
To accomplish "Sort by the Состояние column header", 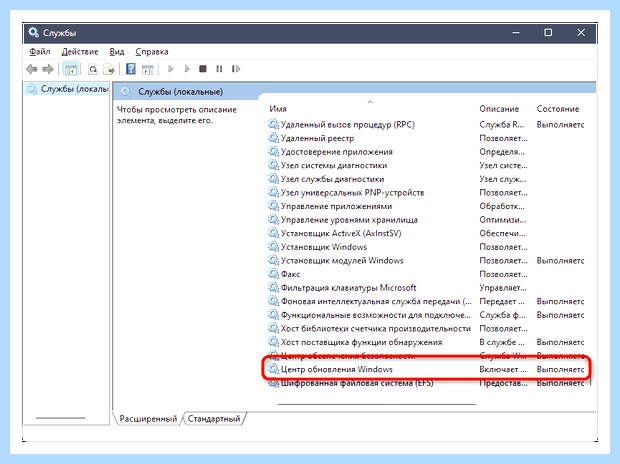I will pos(558,109).
